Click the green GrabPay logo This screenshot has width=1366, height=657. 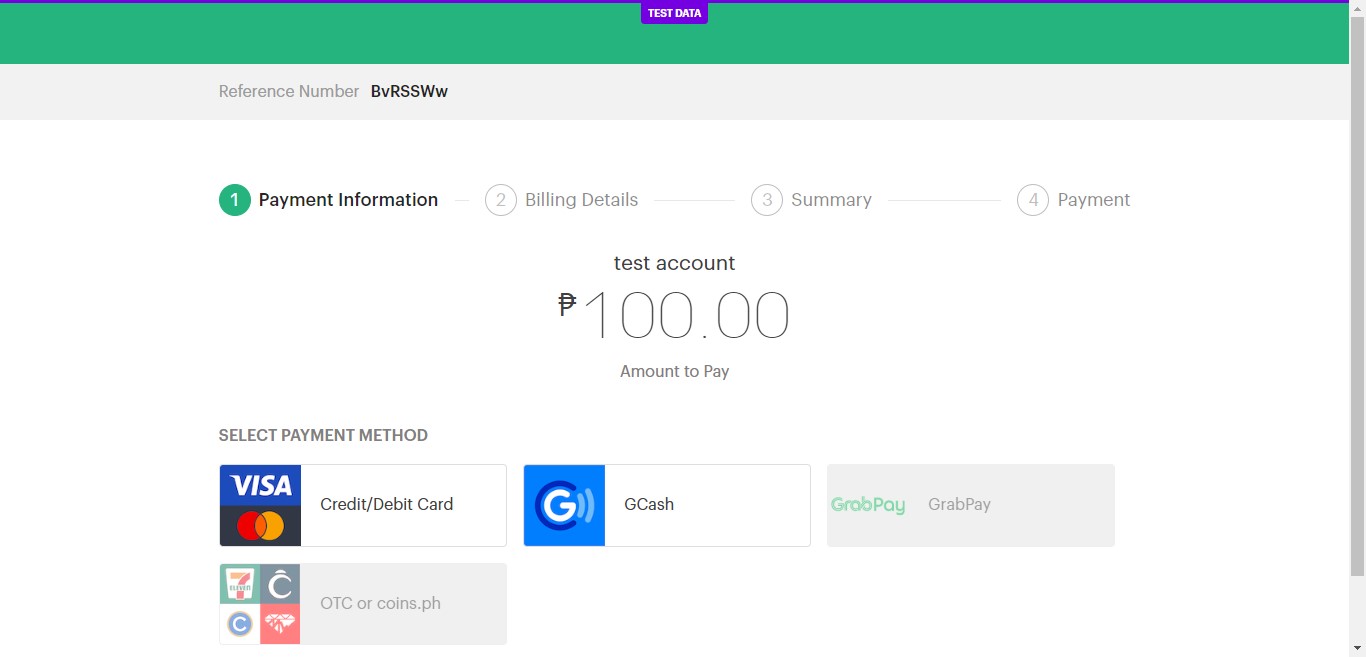pyautogui.click(x=868, y=505)
